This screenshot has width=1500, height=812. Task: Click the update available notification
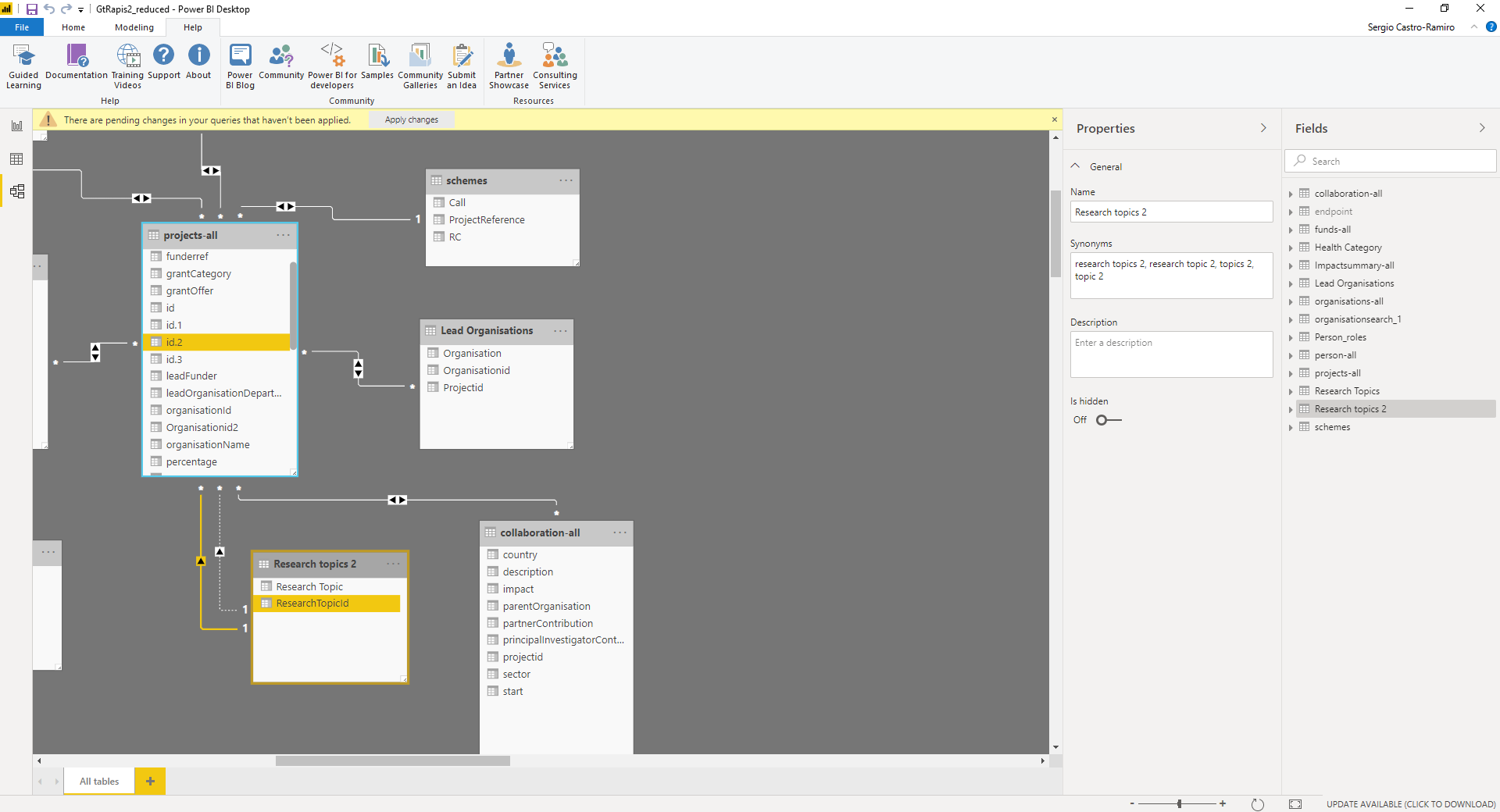pyautogui.click(x=1411, y=804)
